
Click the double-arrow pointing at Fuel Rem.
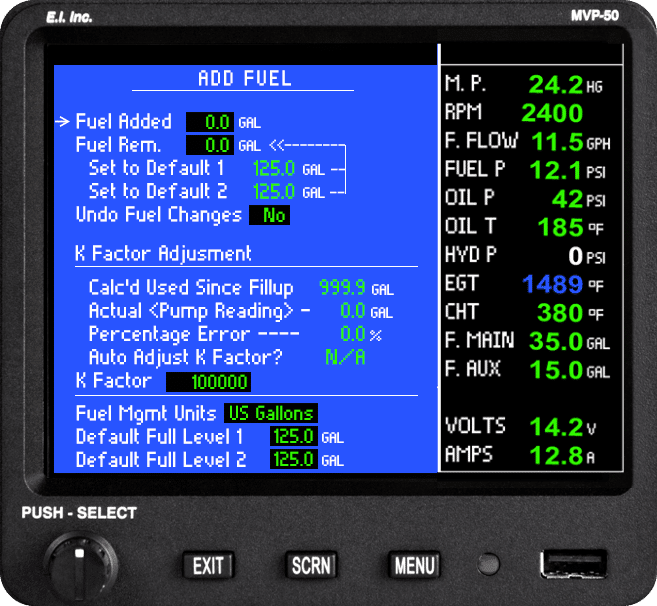coord(276,145)
